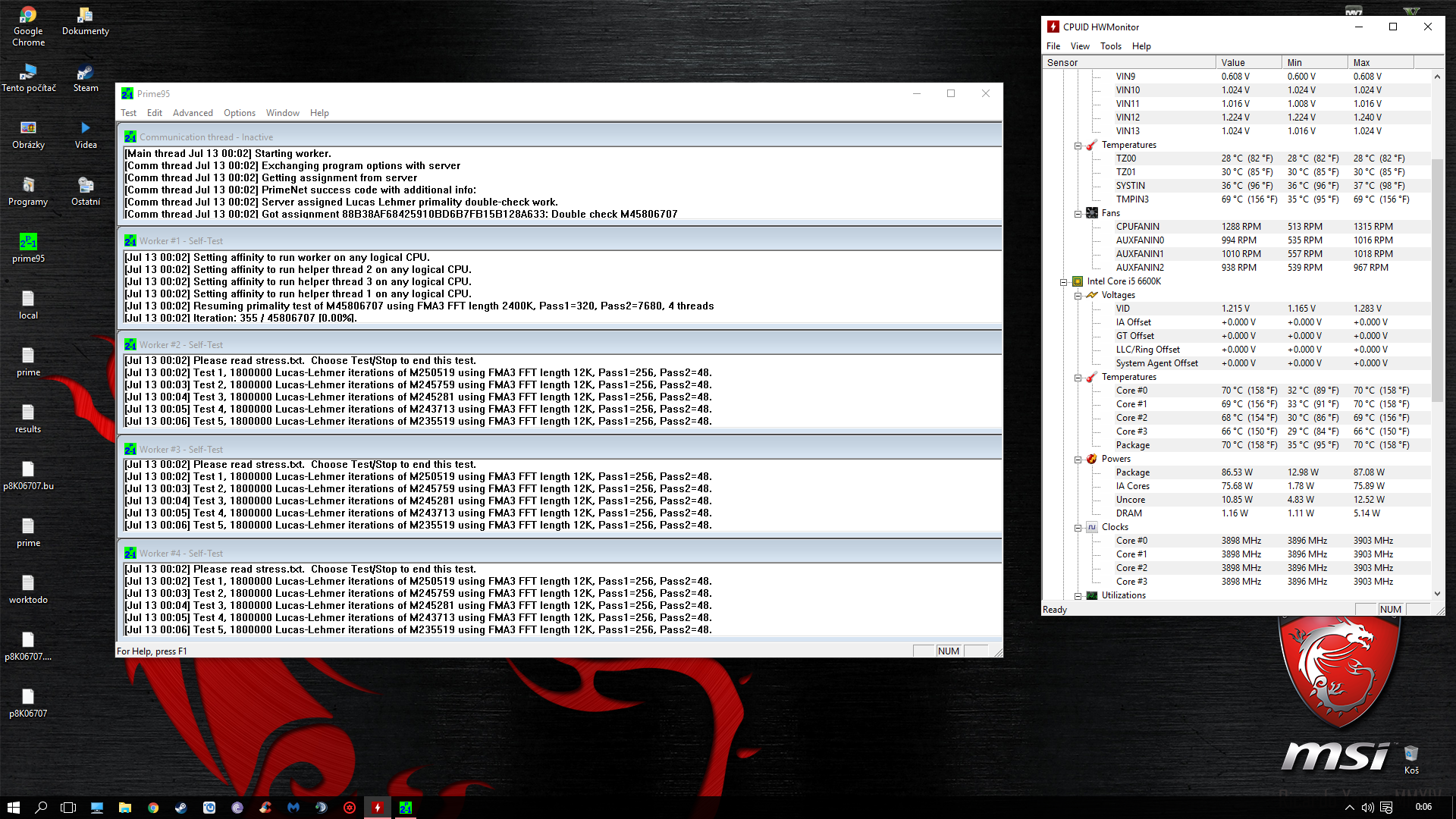This screenshot has width=1456, height=819.
Task: Open Dokumenty desktop folder
Action: coord(85,21)
